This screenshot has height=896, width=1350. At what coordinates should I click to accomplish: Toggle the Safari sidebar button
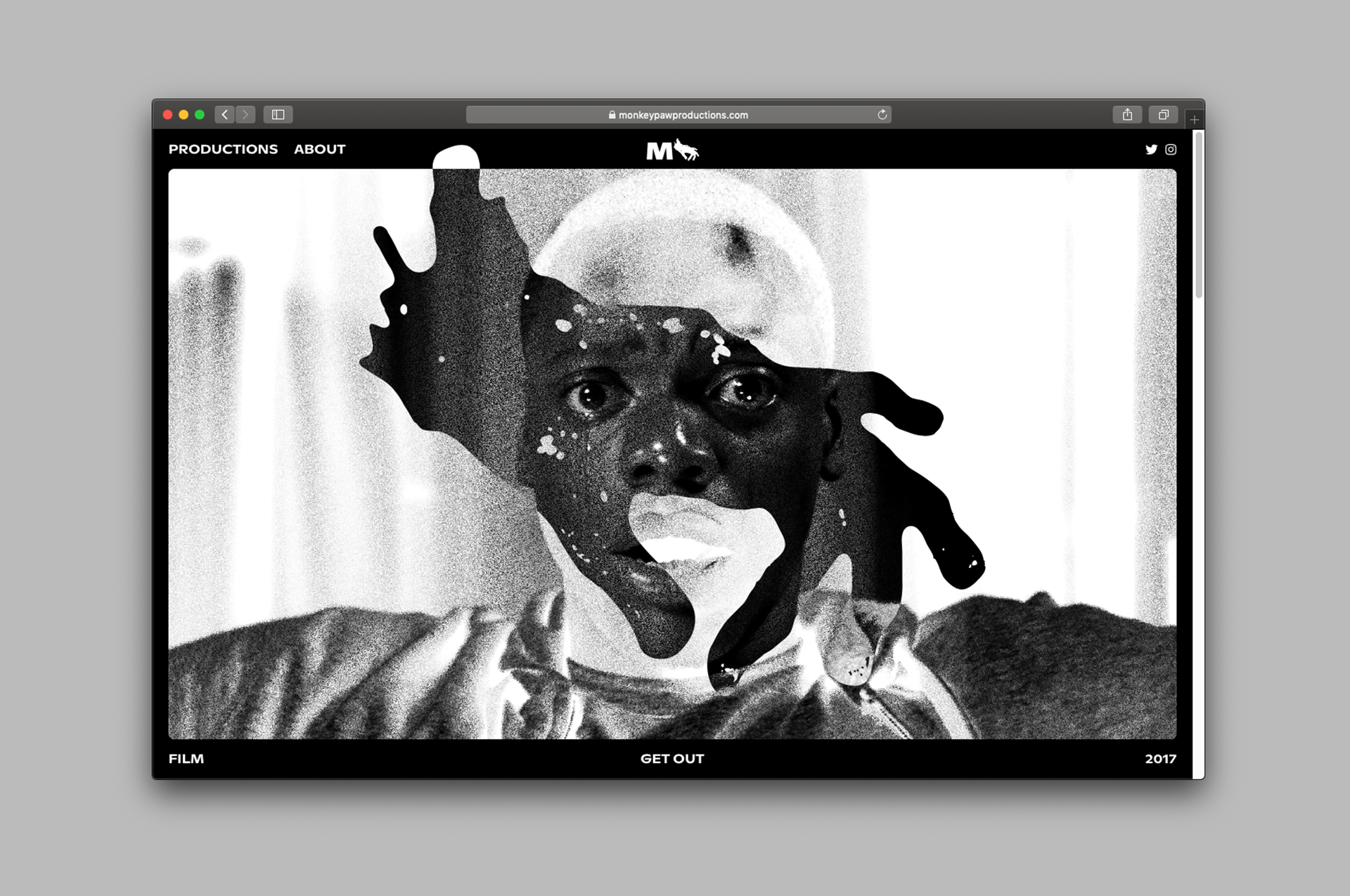click(278, 115)
